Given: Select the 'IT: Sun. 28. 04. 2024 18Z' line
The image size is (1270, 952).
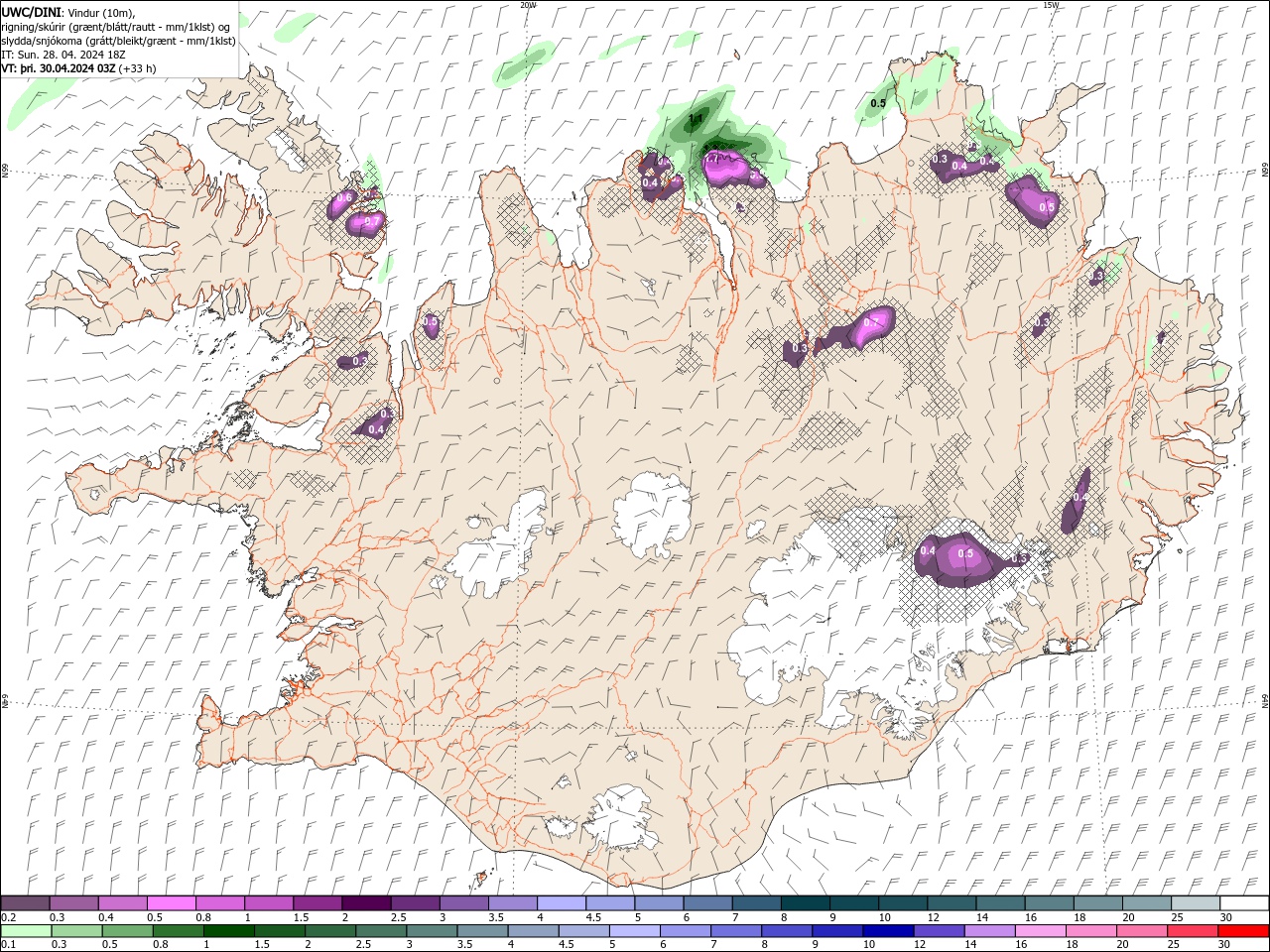Looking at the screenshot, I should [x=63, y=55].
